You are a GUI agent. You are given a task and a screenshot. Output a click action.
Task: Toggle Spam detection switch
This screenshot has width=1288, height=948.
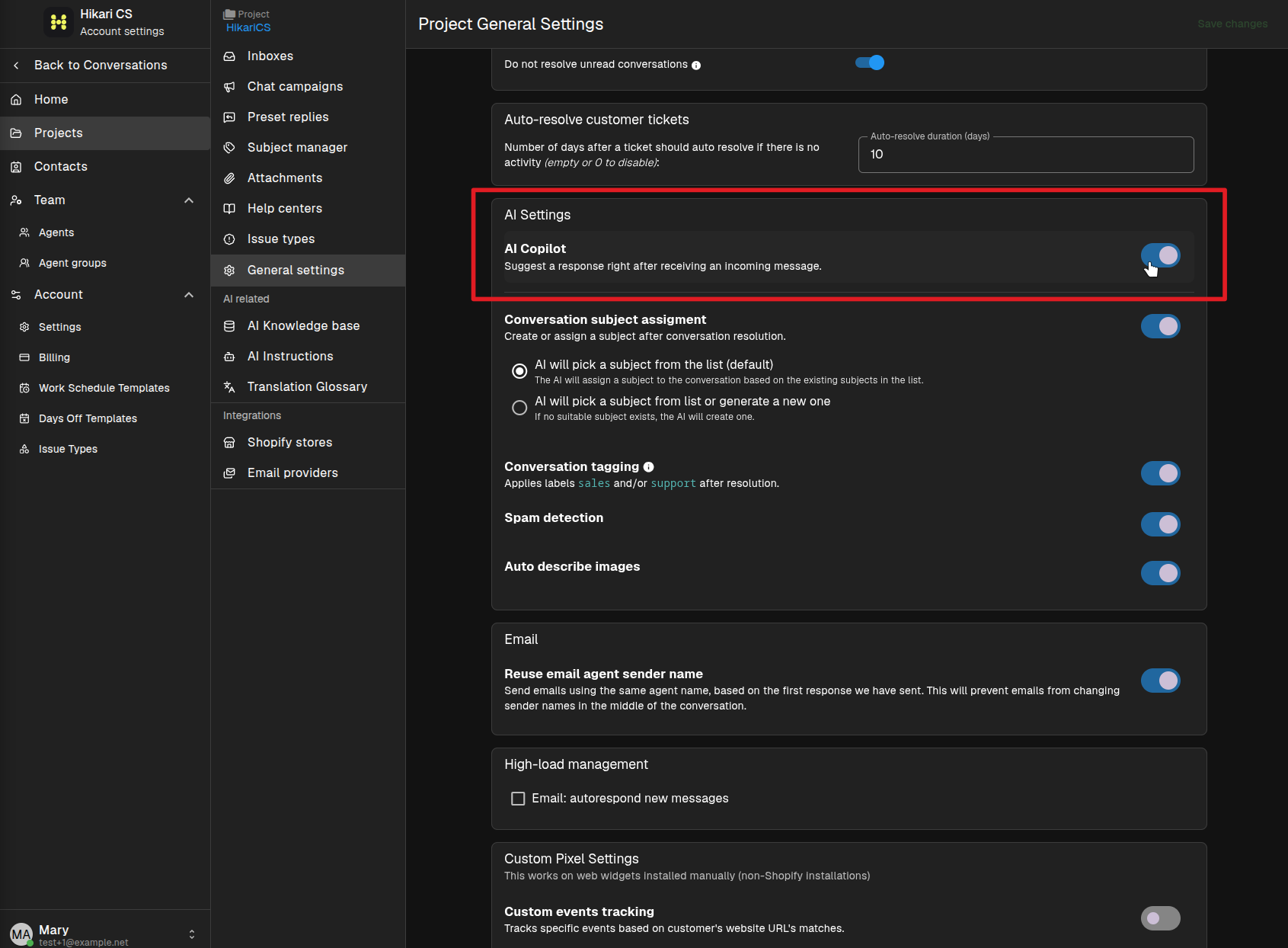tap(1160, 524)
